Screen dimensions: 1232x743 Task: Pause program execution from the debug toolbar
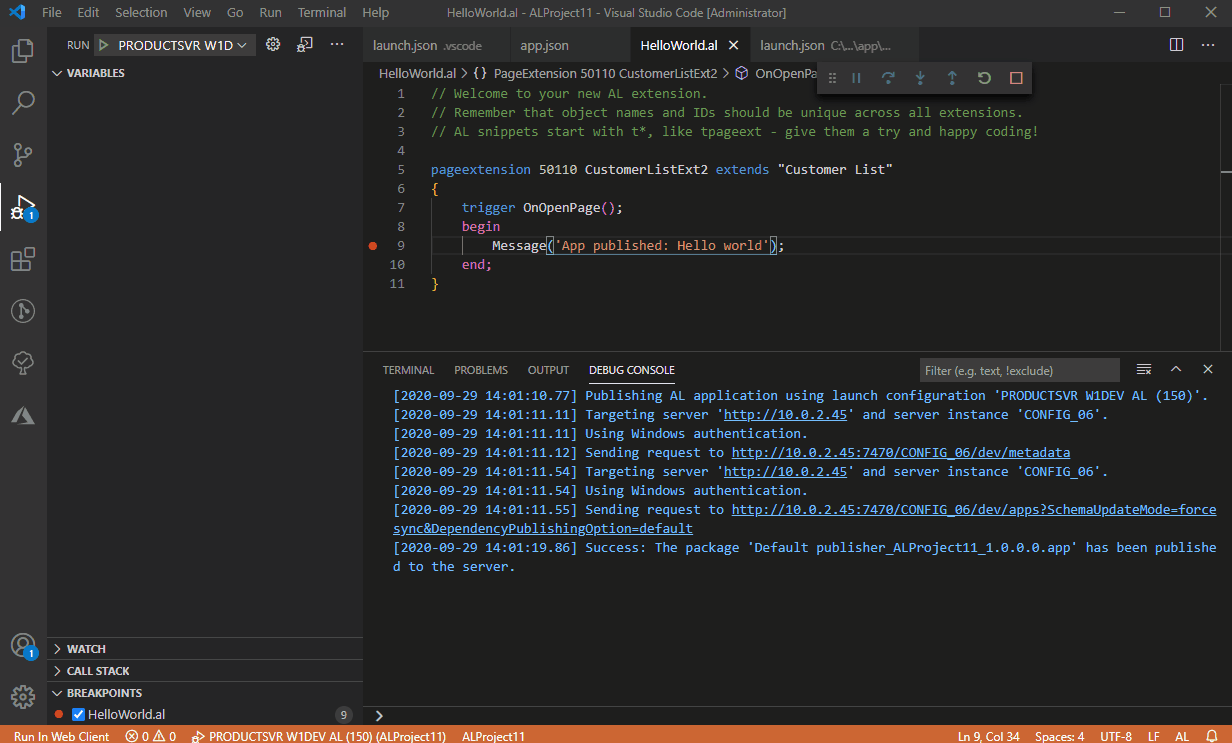856,77
